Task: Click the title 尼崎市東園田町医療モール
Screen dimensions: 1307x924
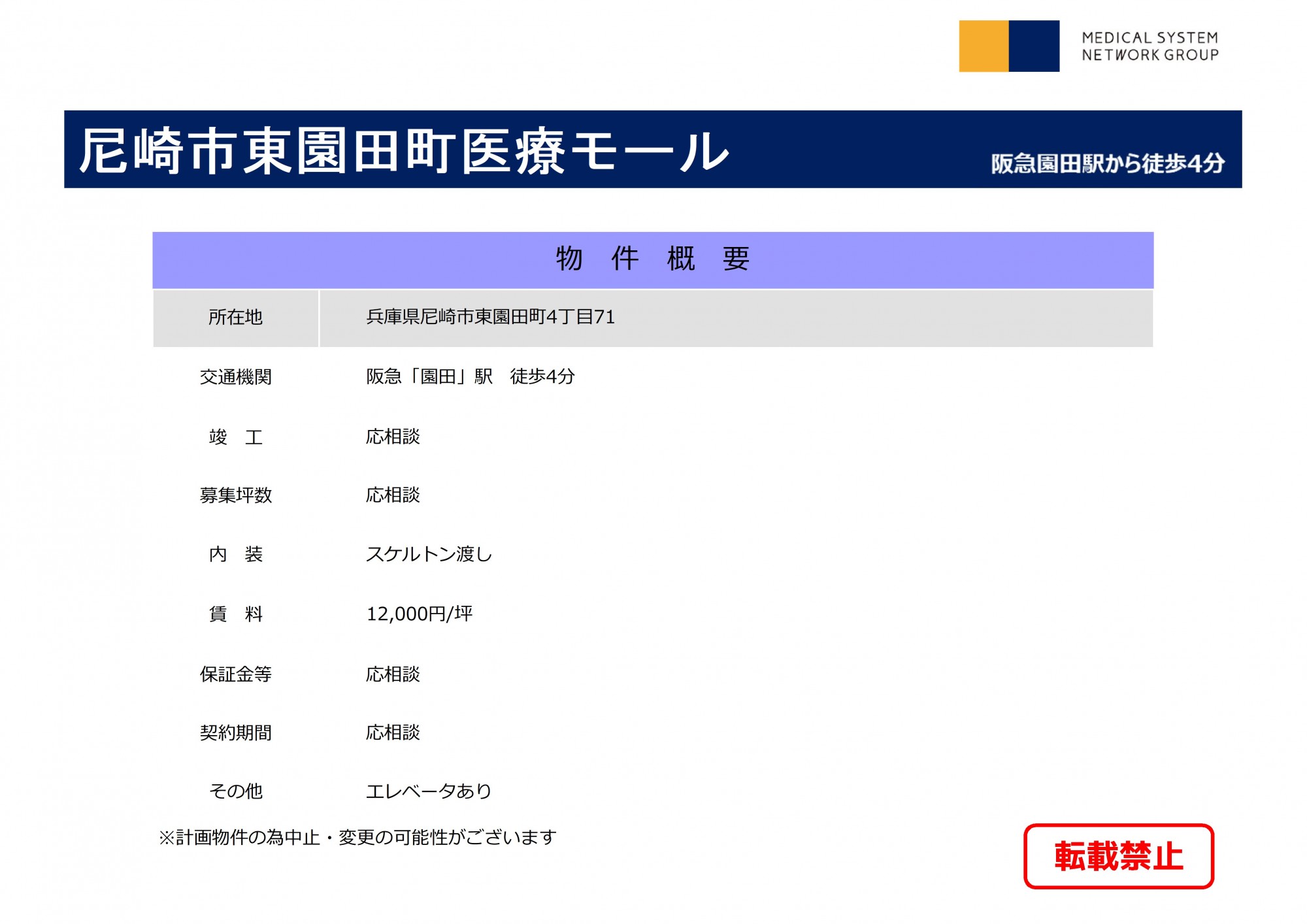Action: (x=404, y=151)
